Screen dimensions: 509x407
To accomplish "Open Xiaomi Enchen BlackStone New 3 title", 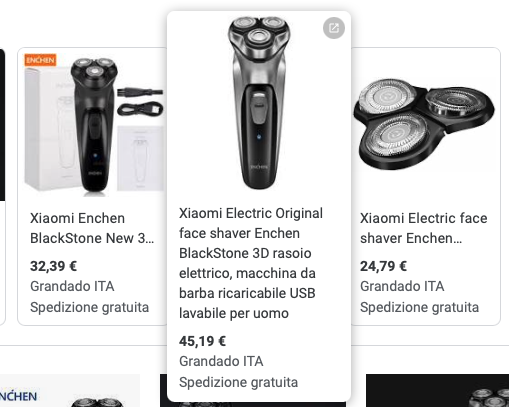I will (x=92, y=228).
